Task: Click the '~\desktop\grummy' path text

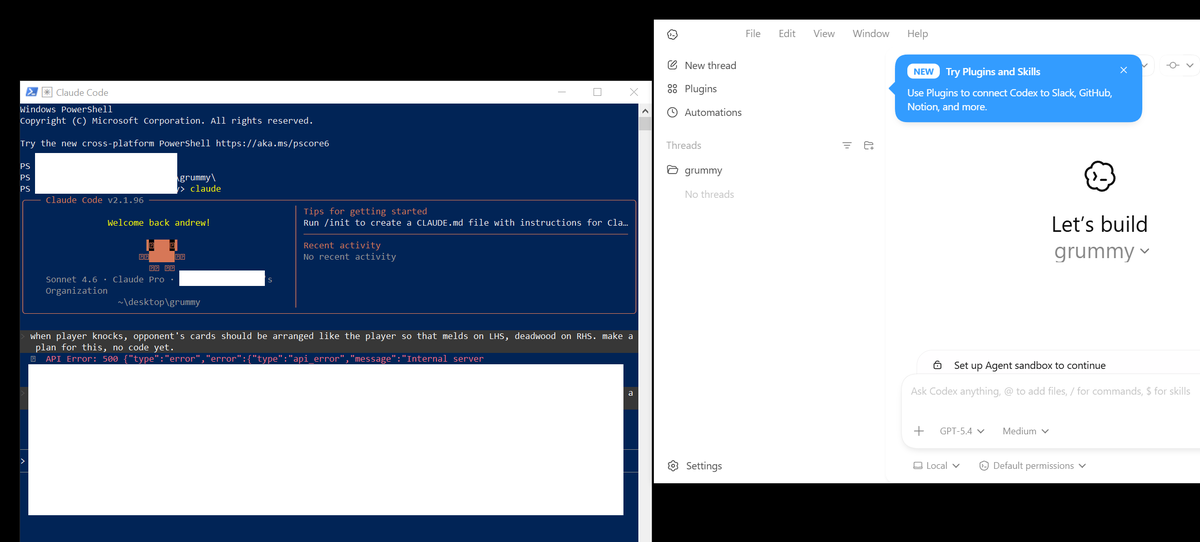Action: pyautogui.click(x=159, y=302)
